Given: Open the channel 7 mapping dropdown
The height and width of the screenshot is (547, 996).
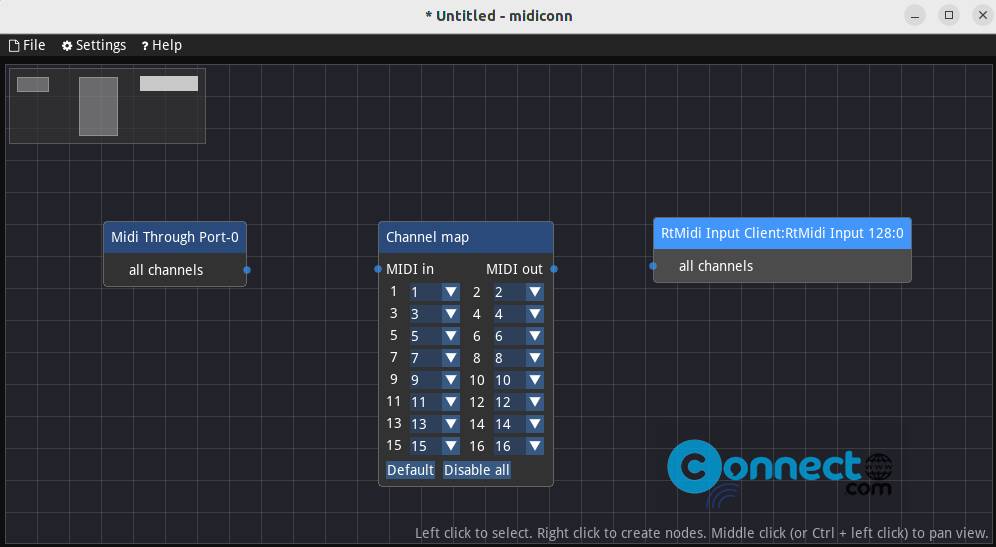Looking at the screenshot, I should 434,358.
